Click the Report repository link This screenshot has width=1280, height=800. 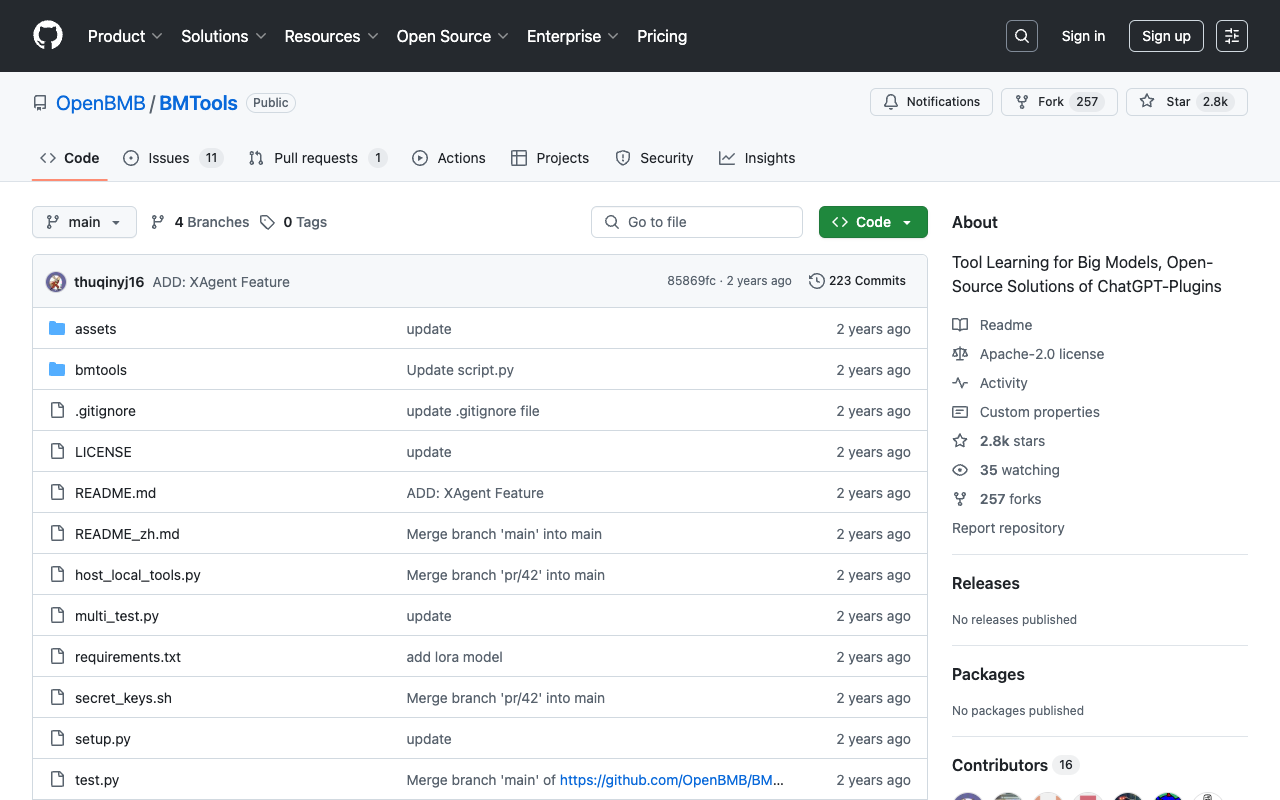click(x=1008, y=528)
